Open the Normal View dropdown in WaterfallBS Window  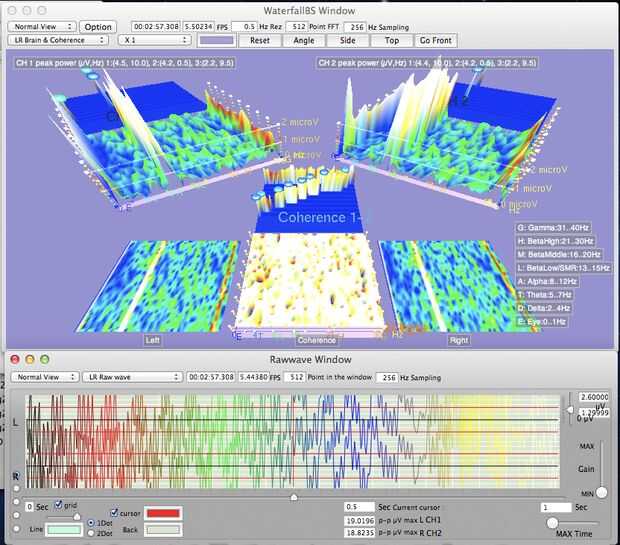(42, 26)
